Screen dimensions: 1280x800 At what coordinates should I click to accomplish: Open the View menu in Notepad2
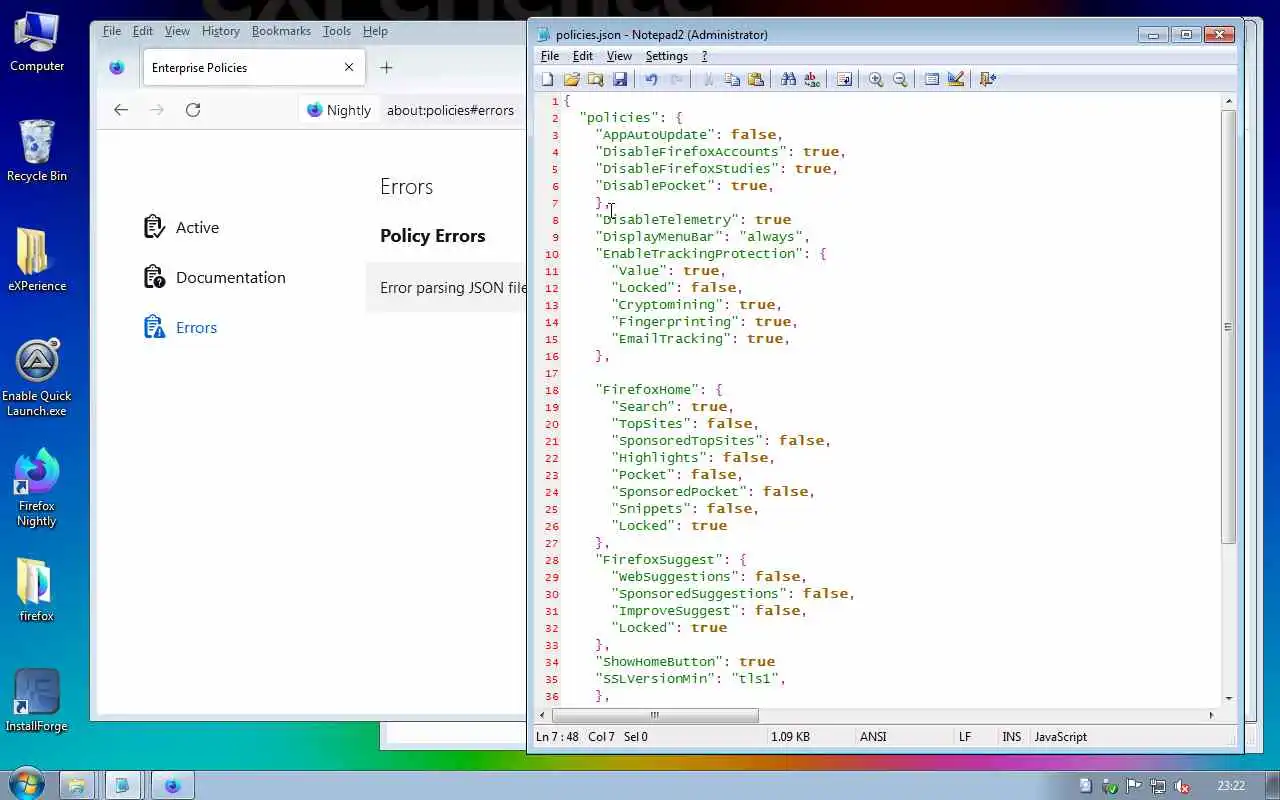(x=619, y=56)
